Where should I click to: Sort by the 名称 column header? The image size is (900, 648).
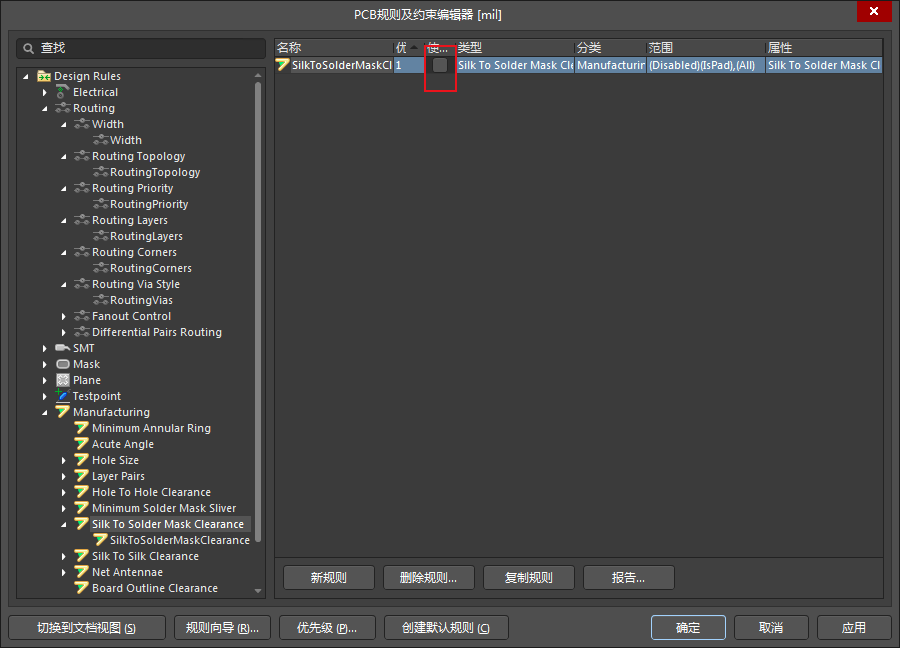pyautogui.click(x=334, y=48)
